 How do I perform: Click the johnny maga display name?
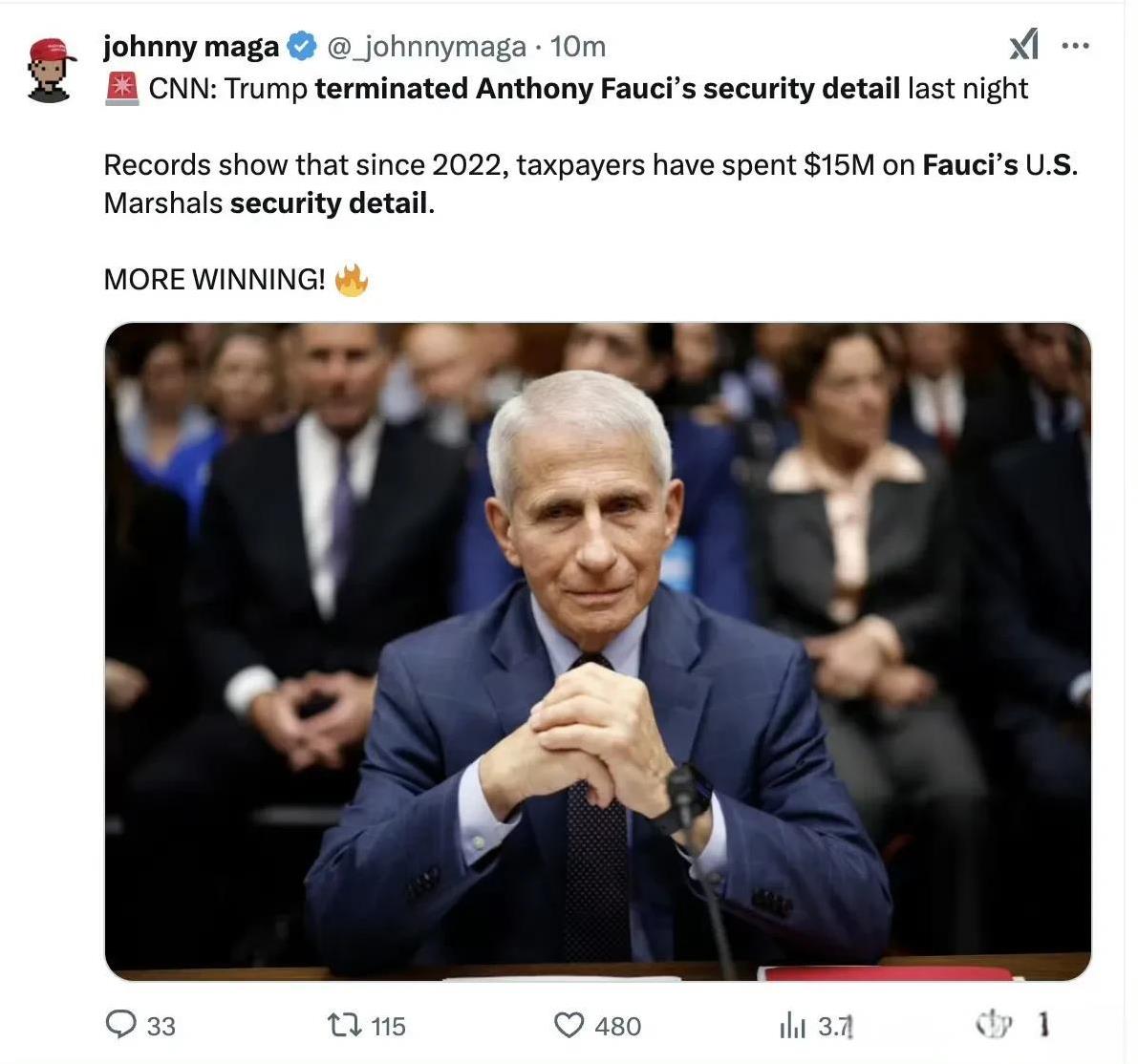coord(191,47)
